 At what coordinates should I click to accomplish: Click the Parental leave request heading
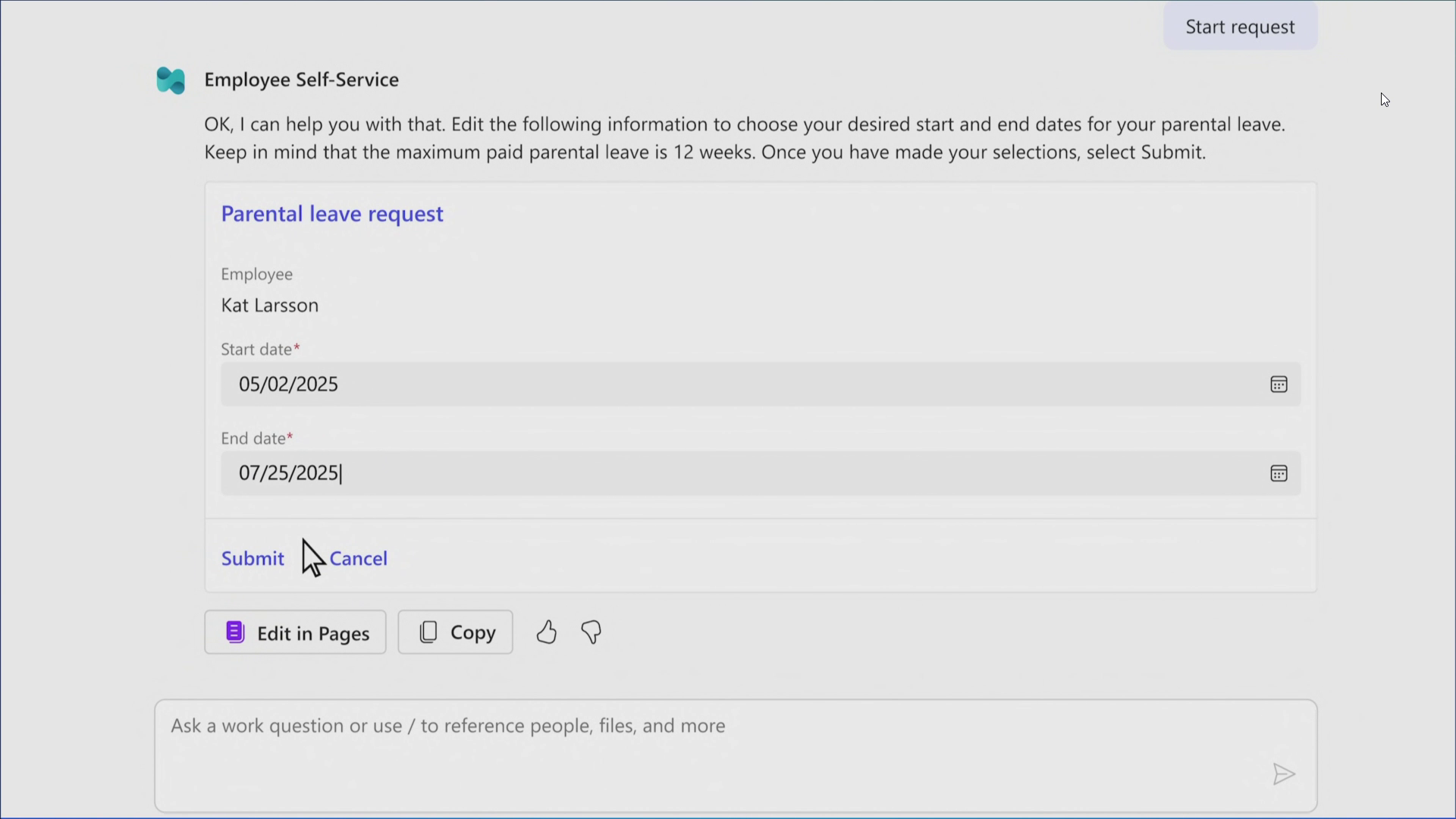tap(332, 214)
